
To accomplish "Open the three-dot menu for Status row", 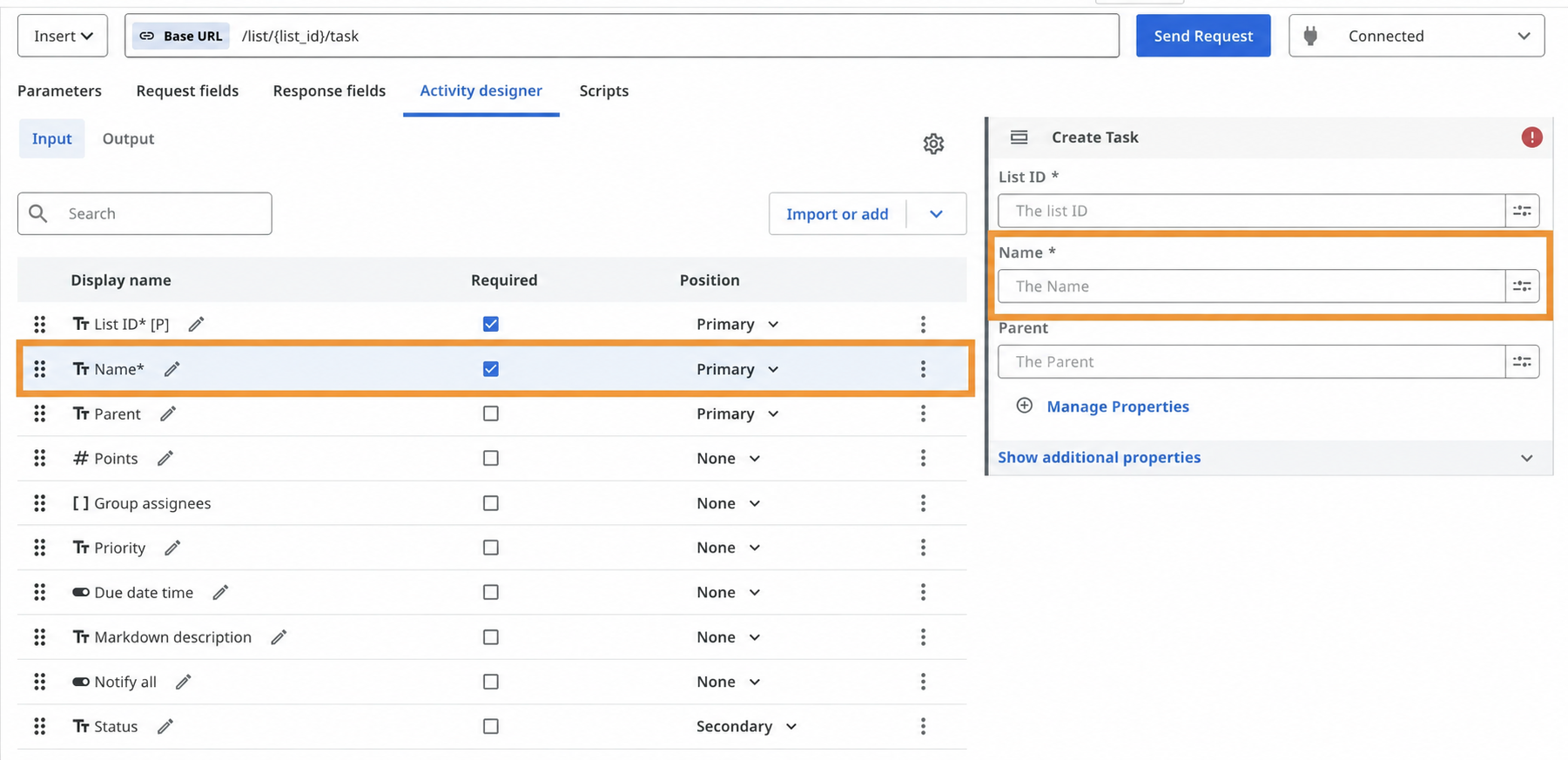I will pos(923,726).
